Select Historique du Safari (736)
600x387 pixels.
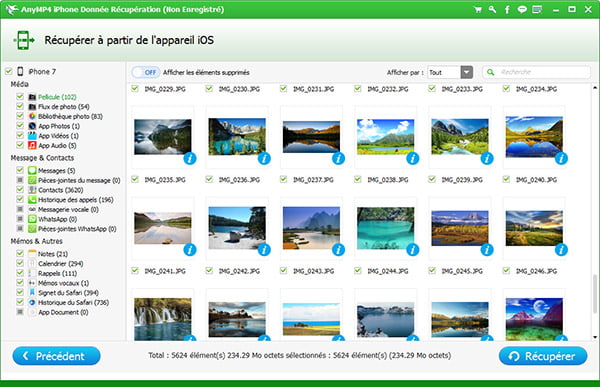(x=73, y=302)
